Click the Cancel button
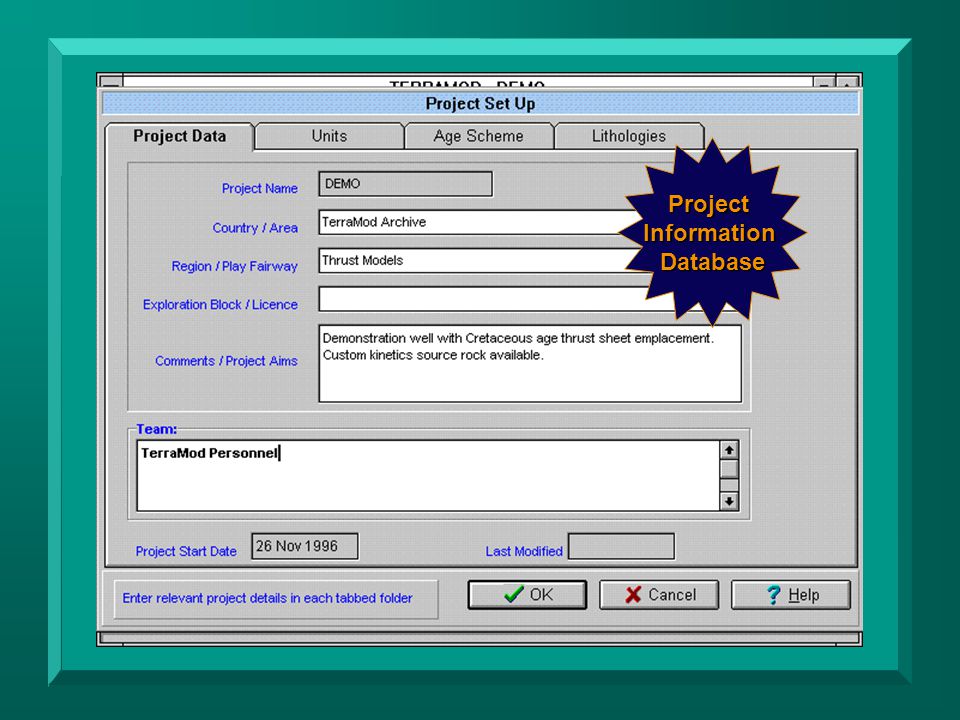Viewport: 960px width, 720px height. [659, 594]
